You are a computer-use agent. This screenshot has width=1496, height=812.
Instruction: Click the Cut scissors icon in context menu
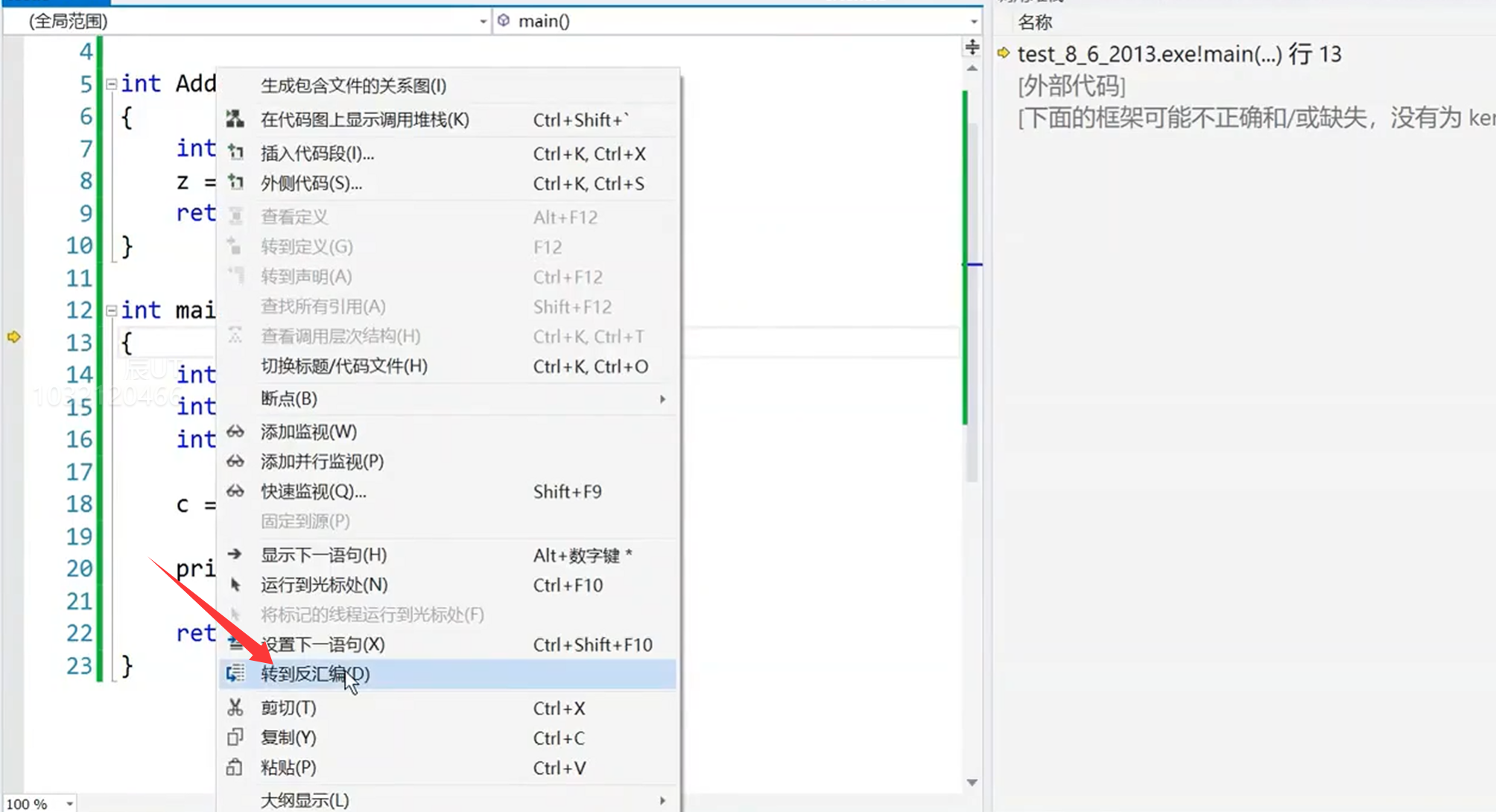(x=235, y=708)
